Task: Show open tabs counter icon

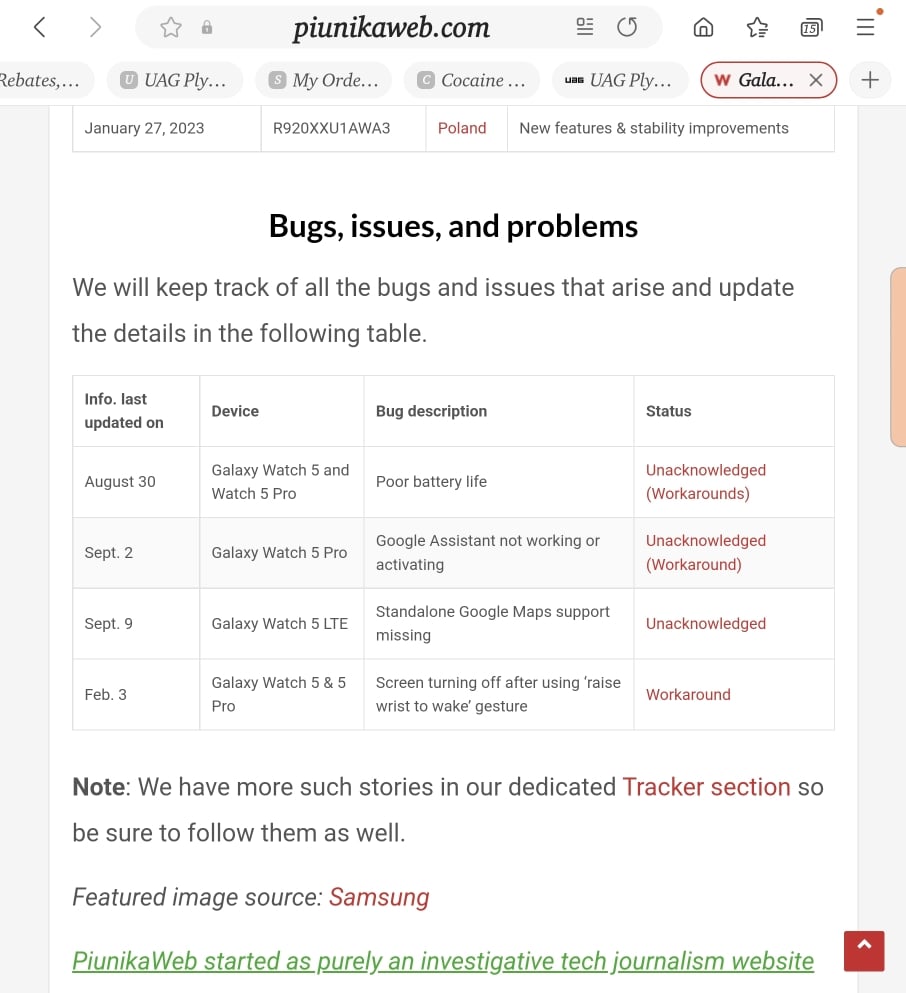Action: [811, 27]
